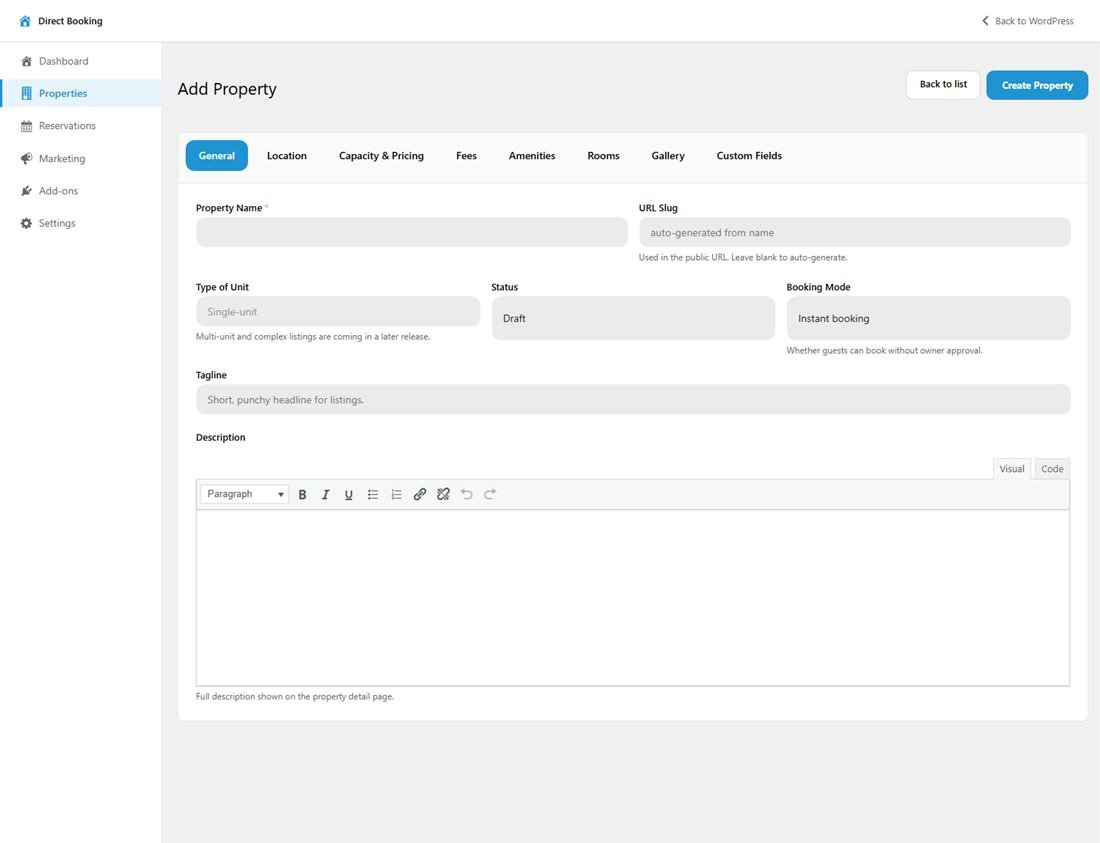Screen dimensions: 1100x843
Task: Switch to the Location tab
Action: (287, 156)
